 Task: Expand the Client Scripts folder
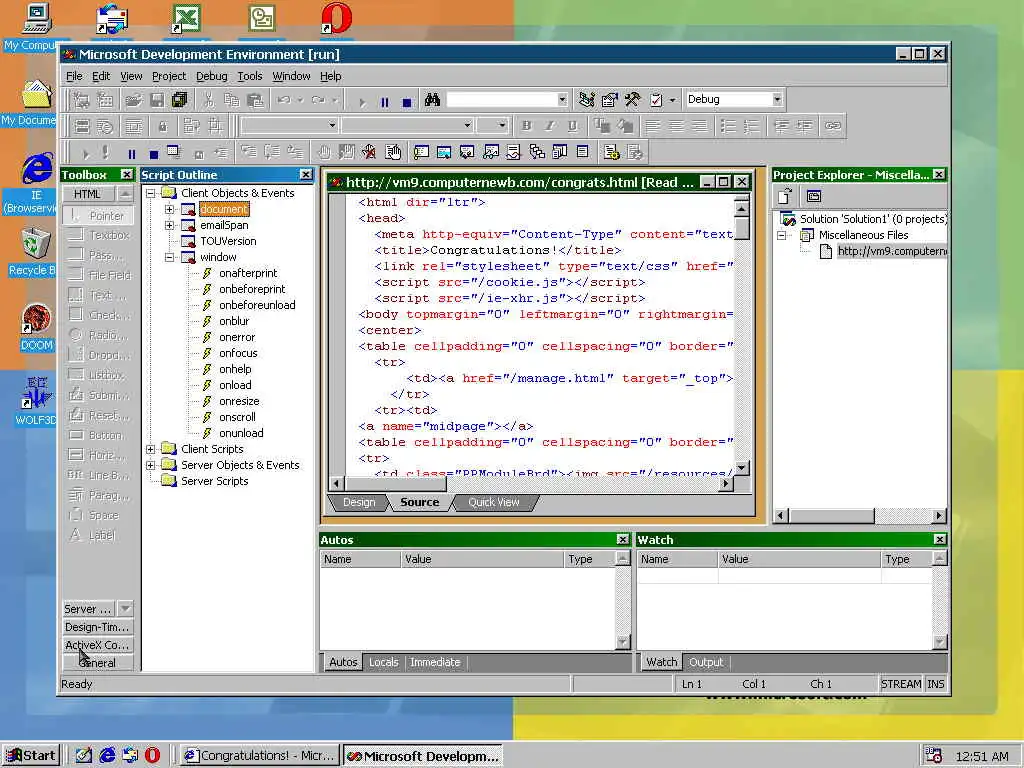[151, 449]
